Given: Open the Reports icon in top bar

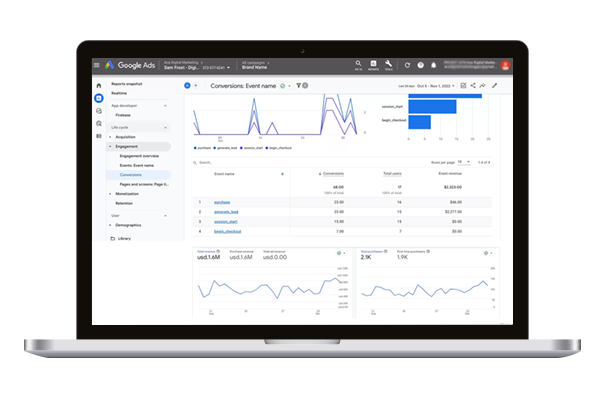Looking at the screenshot, I should coord(373,64).
